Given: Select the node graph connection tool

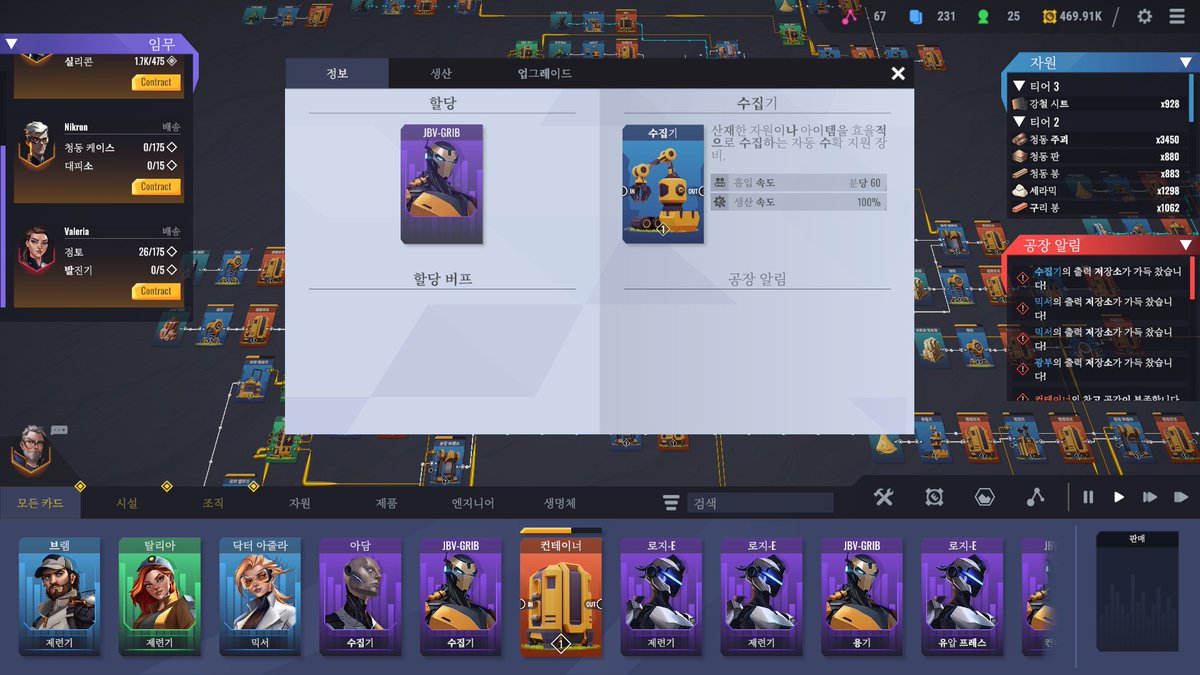Looking at the screenshot, I should click(1035, 497).
